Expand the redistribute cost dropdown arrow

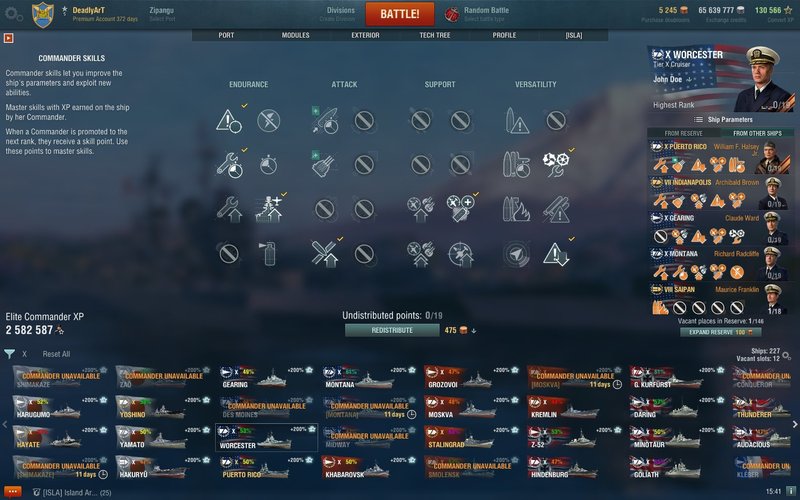(473, 331)
